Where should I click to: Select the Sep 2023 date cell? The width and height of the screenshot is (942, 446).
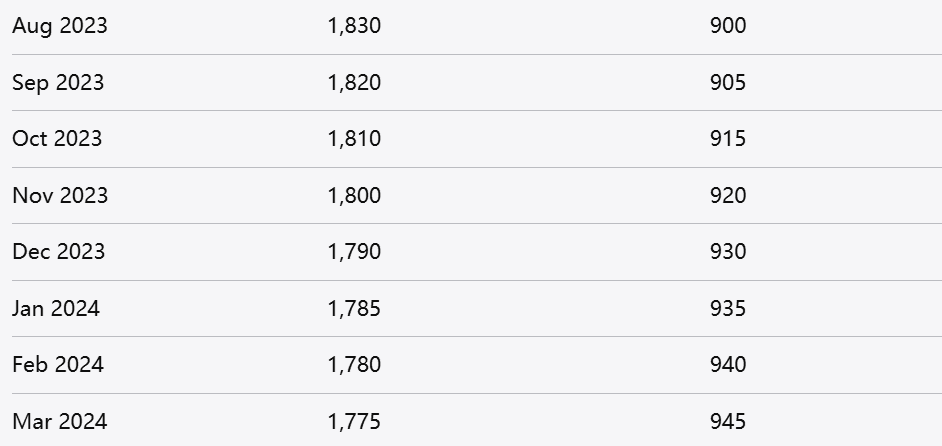pyautogui.click(x=58, y=82)
